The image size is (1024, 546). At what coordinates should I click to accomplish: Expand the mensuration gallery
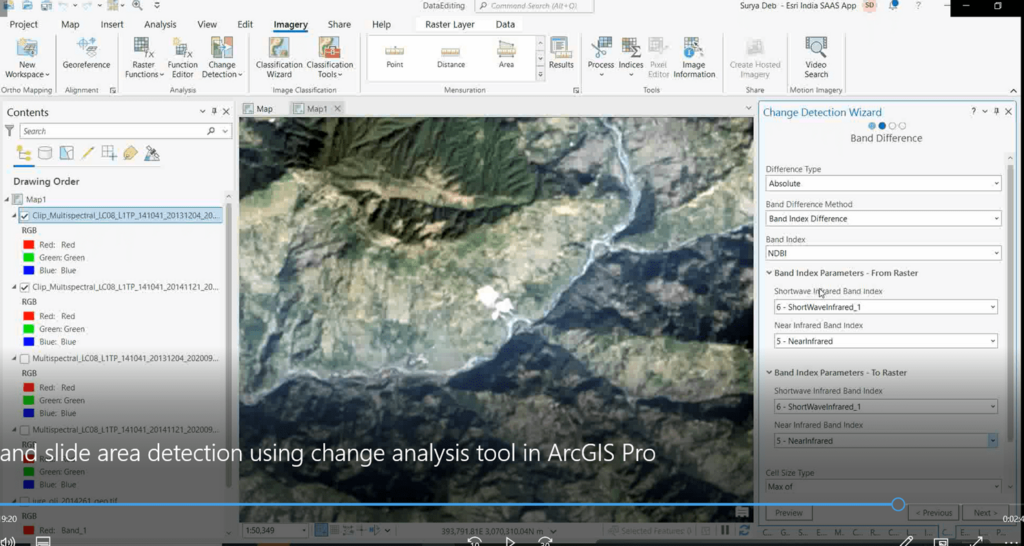coord(540,74)
